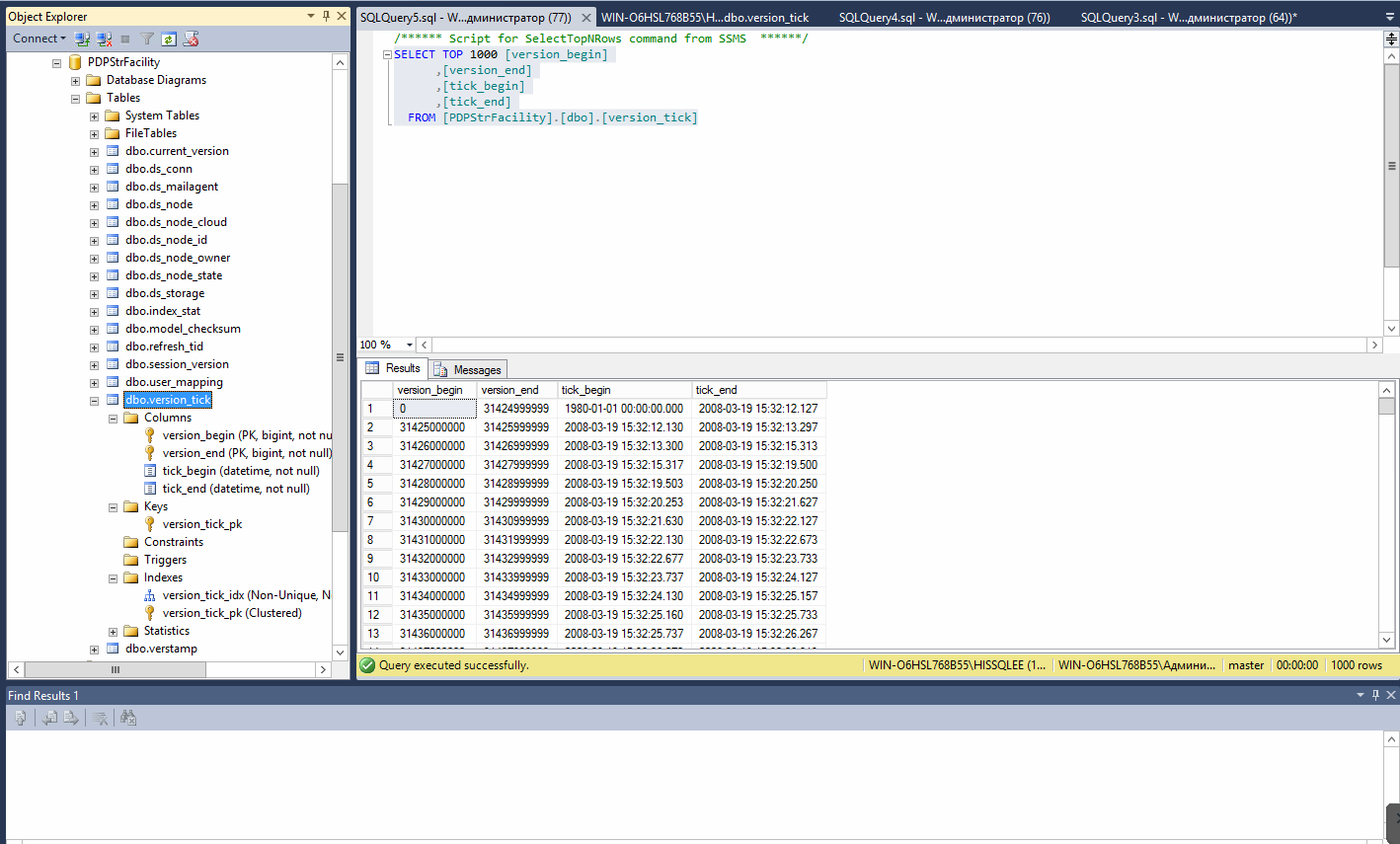
Task: Click the tick_begin column icon
Action: [x=150, y=471]
